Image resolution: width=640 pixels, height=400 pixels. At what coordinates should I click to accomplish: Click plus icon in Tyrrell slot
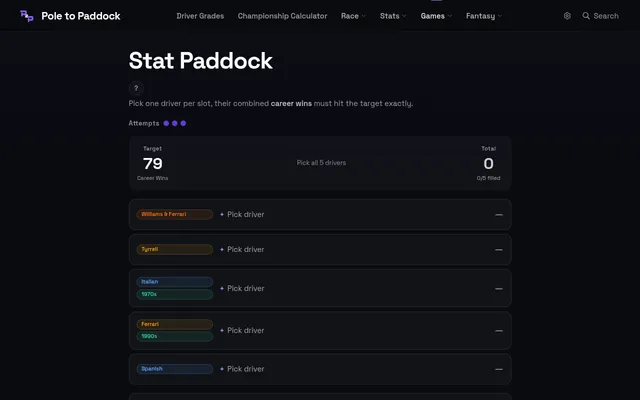[222, 249]
